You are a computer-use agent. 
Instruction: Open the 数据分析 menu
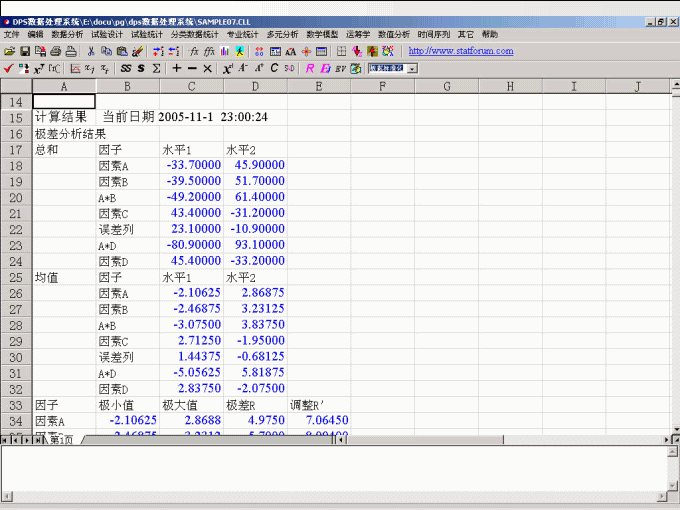coord(68,34)
